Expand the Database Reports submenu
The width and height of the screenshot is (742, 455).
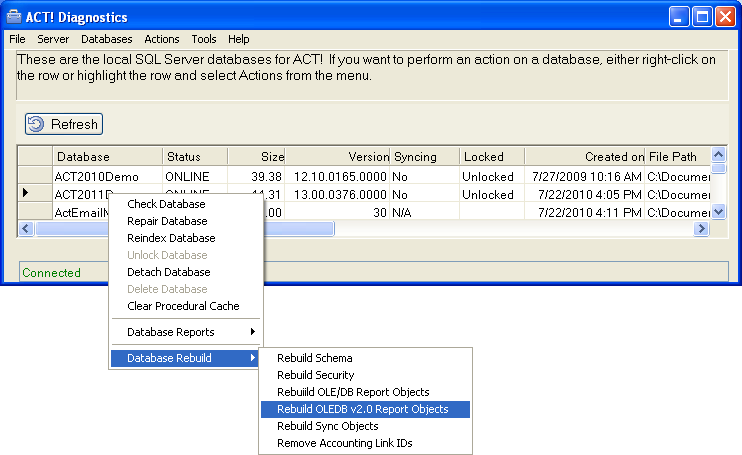click(x=186, y=332)
